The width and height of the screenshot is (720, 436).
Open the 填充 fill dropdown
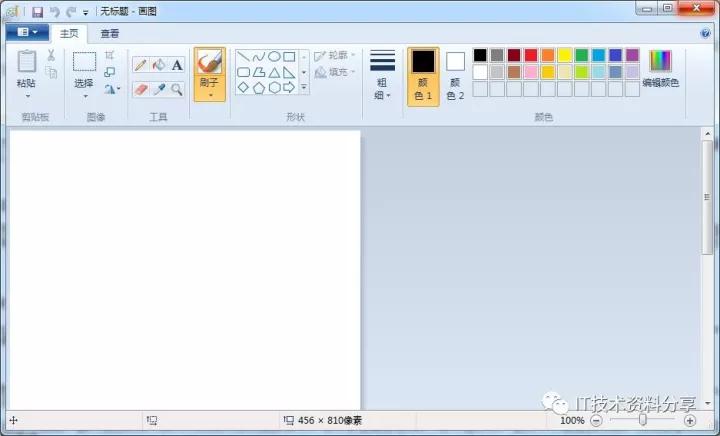[x=335, y=72]
